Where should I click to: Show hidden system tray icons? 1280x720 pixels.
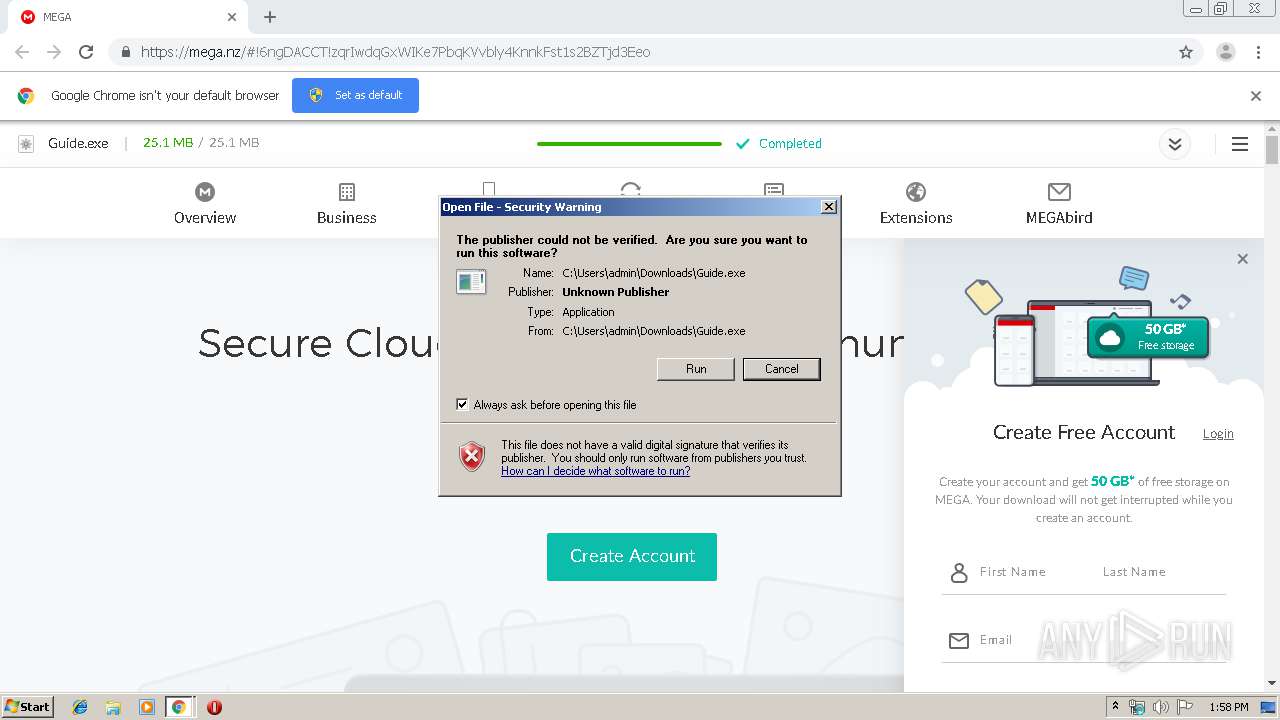pos(1115,707)
